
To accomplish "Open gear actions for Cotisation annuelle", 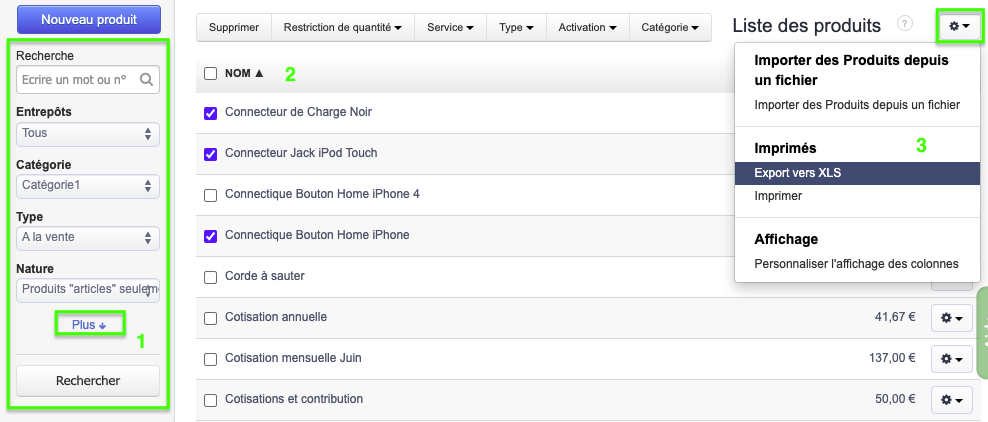I will click(951, 318).
